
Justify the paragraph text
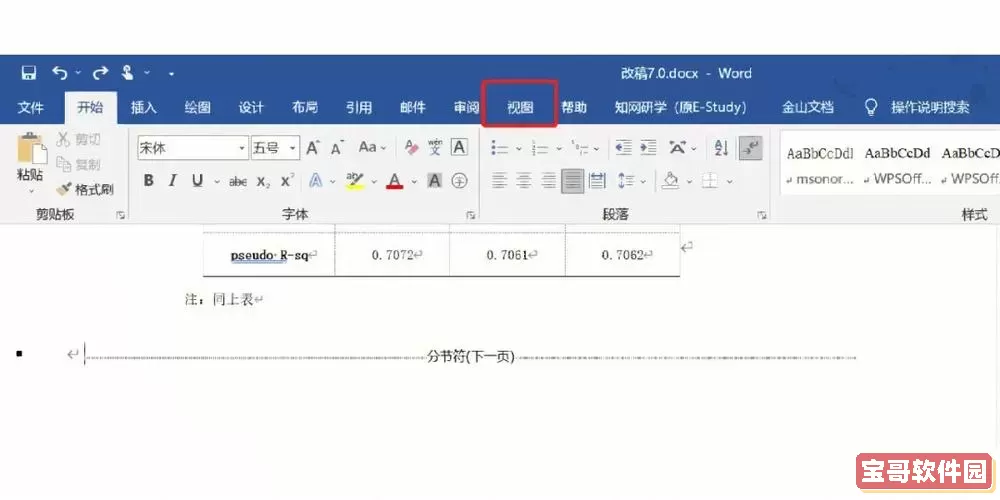click(x=573, y=181)
